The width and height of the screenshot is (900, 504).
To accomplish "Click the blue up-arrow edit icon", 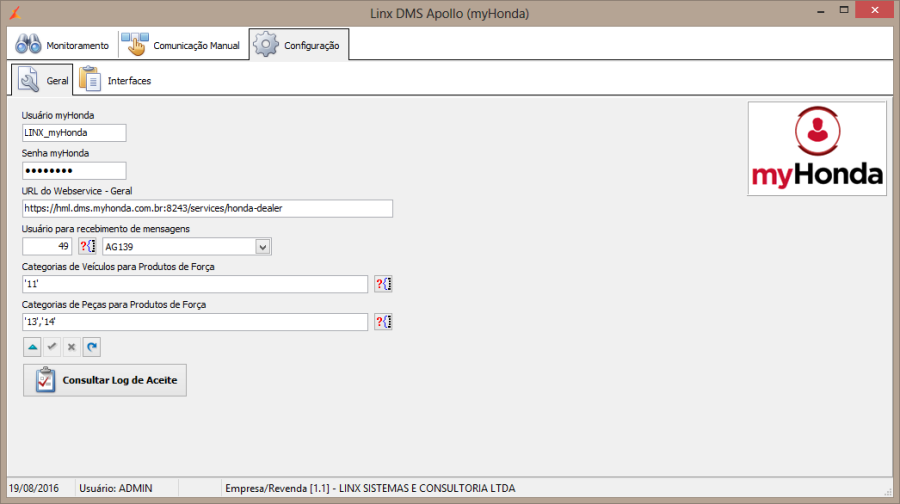I will pyautogui.click(x=33, y=347).
